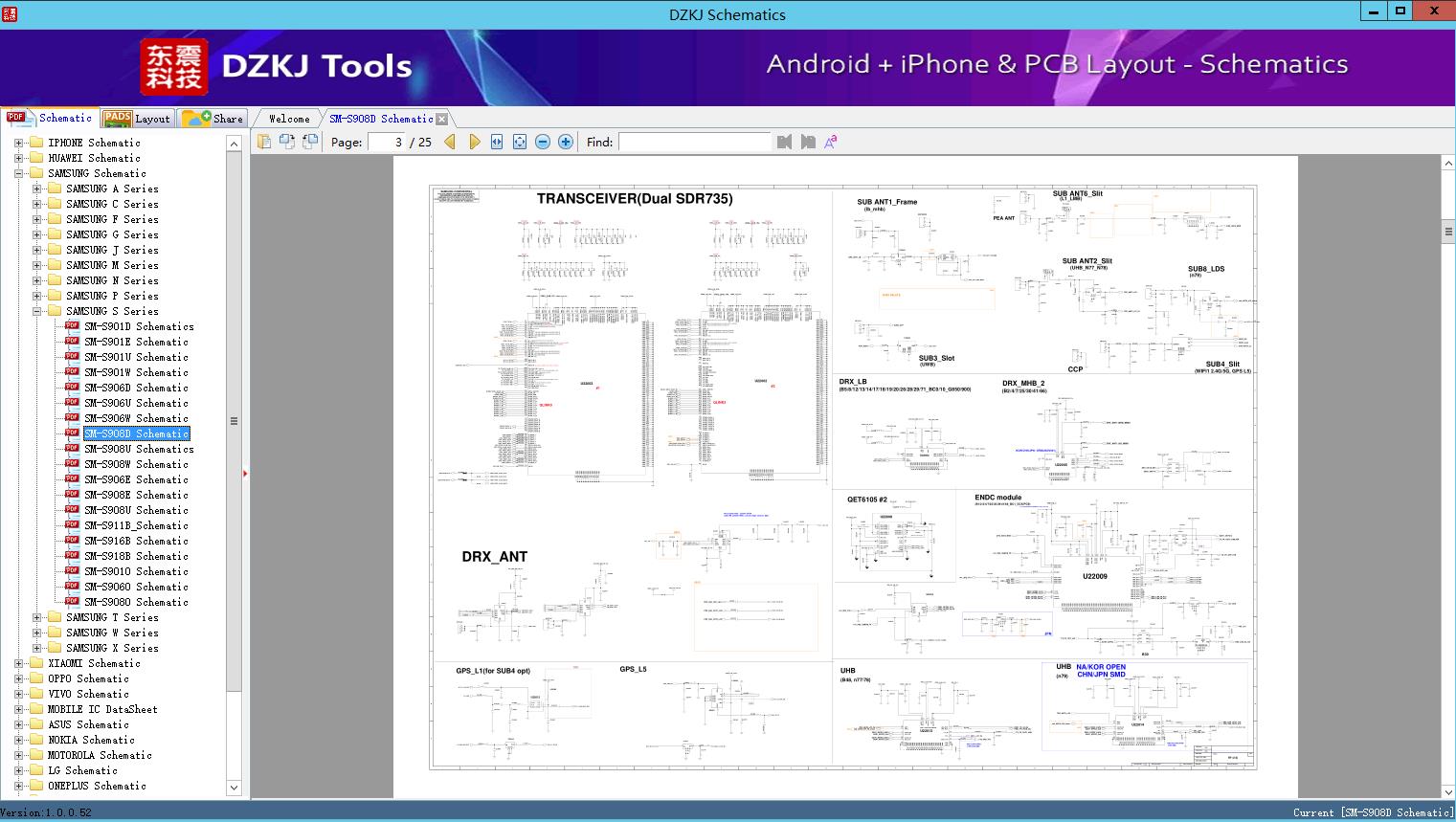Click the find next icon

click(808, 142)
